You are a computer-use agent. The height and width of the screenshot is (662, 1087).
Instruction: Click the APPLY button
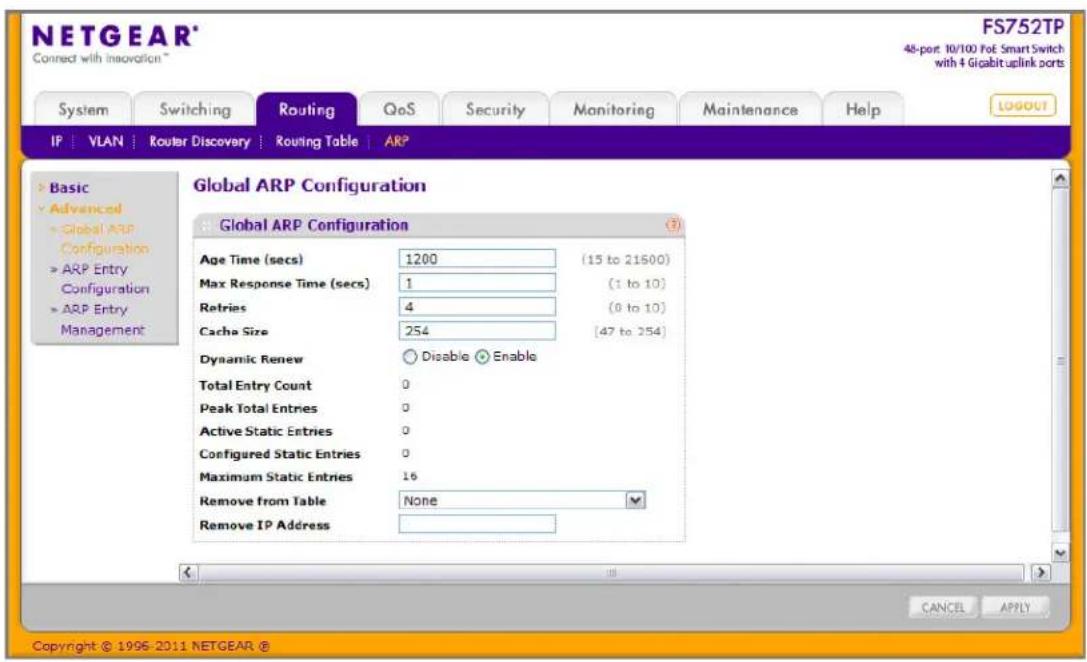[1015, 608]
